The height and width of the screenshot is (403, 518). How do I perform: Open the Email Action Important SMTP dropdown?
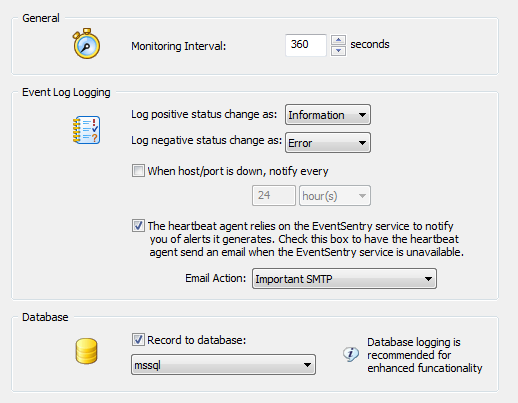344,279
